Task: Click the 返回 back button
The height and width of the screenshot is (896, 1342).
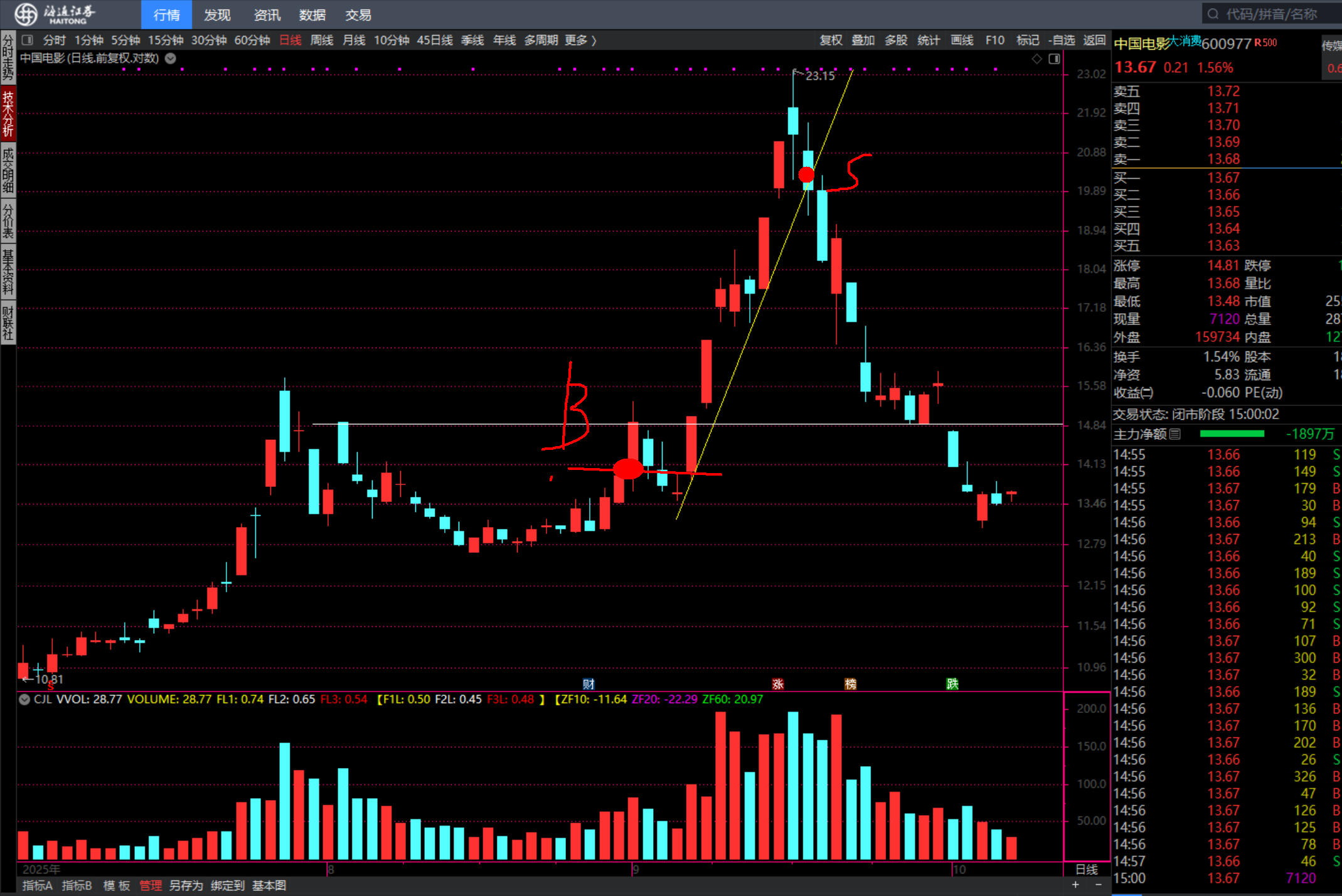Action: tap(1094, 40)
